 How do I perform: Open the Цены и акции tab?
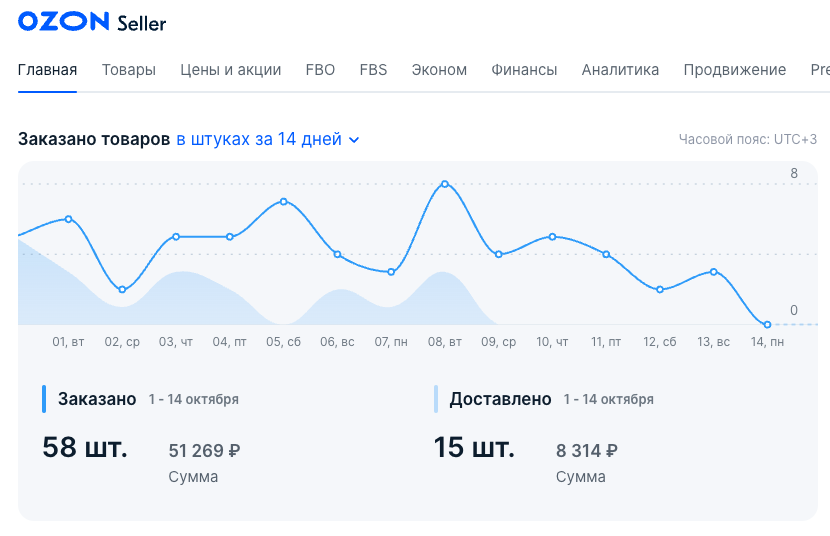point(230,70)
